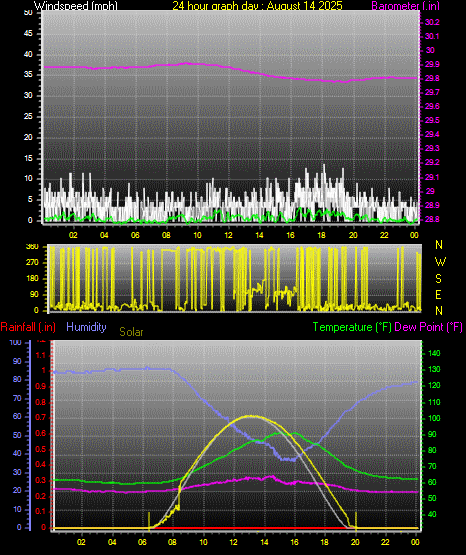Viewport: 466px width, 555px height.
Task: Click the 18 hour marker on bottom graph
Action: (324, 542)
